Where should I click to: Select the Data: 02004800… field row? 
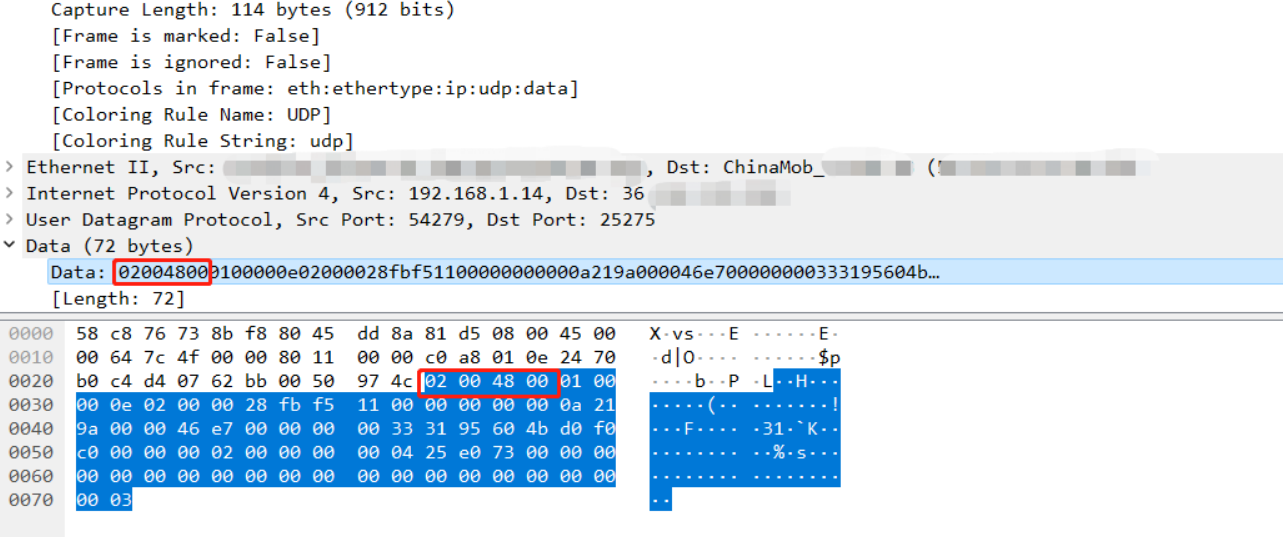click(641, 272)
